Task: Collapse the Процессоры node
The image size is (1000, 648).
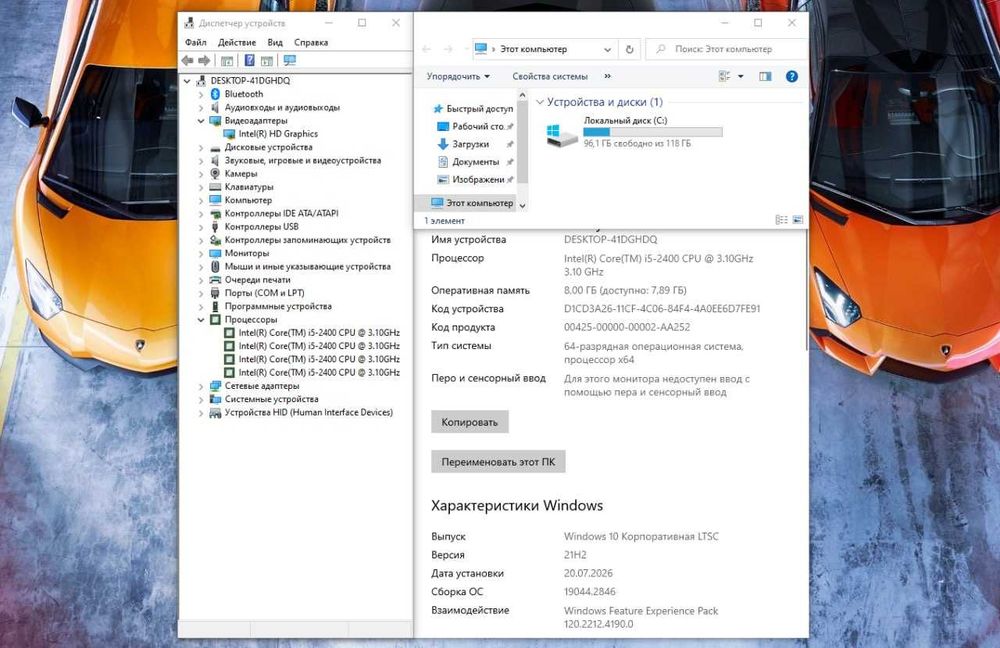Action: coord(201,320)
